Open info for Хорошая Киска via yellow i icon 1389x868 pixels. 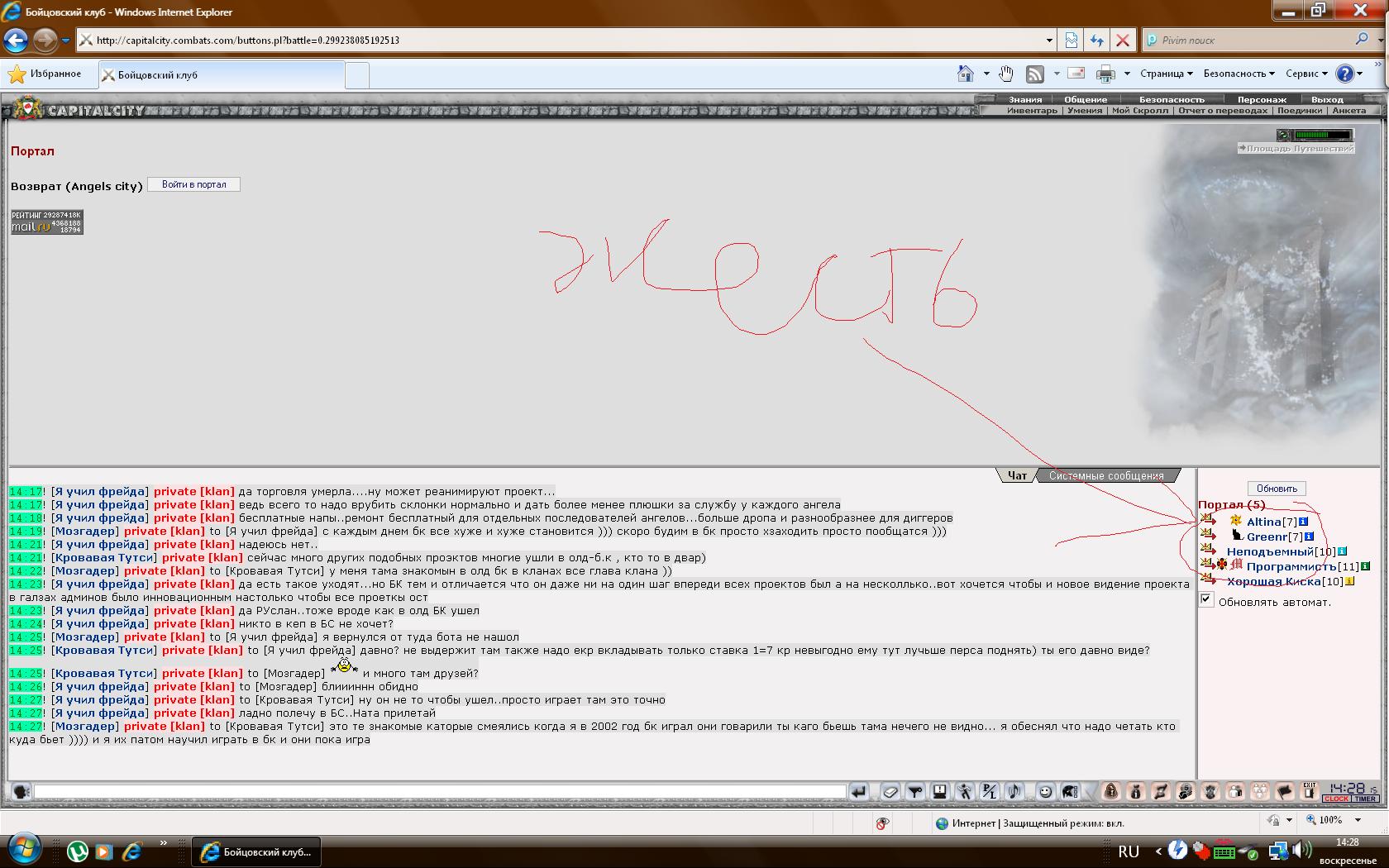click(1349, 581)
